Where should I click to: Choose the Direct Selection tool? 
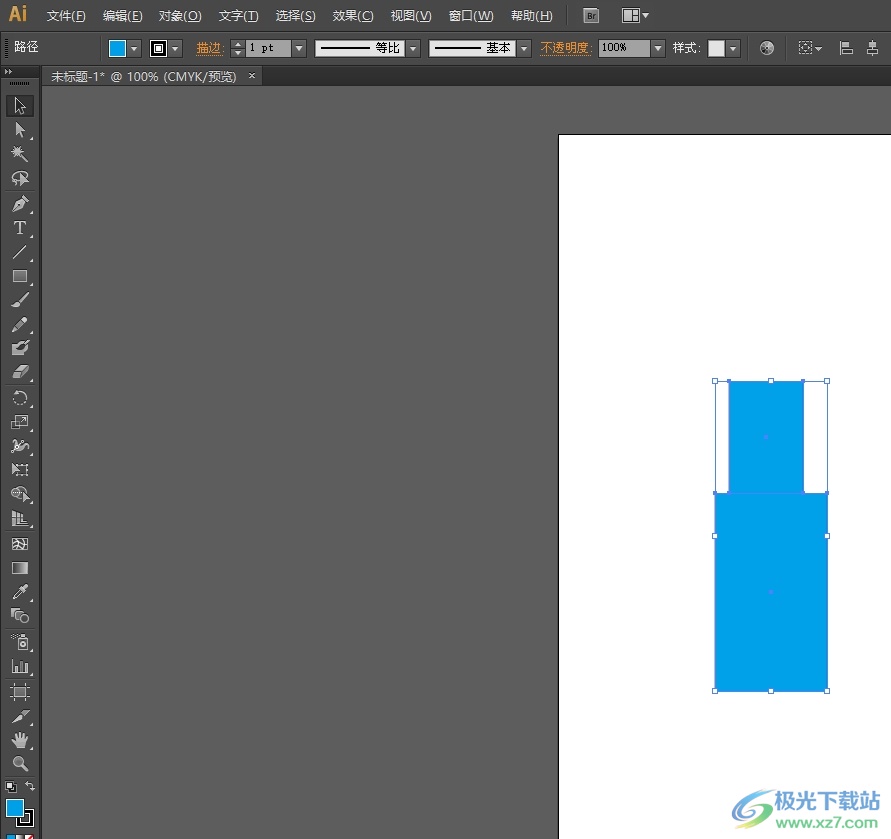click(19, 130)
